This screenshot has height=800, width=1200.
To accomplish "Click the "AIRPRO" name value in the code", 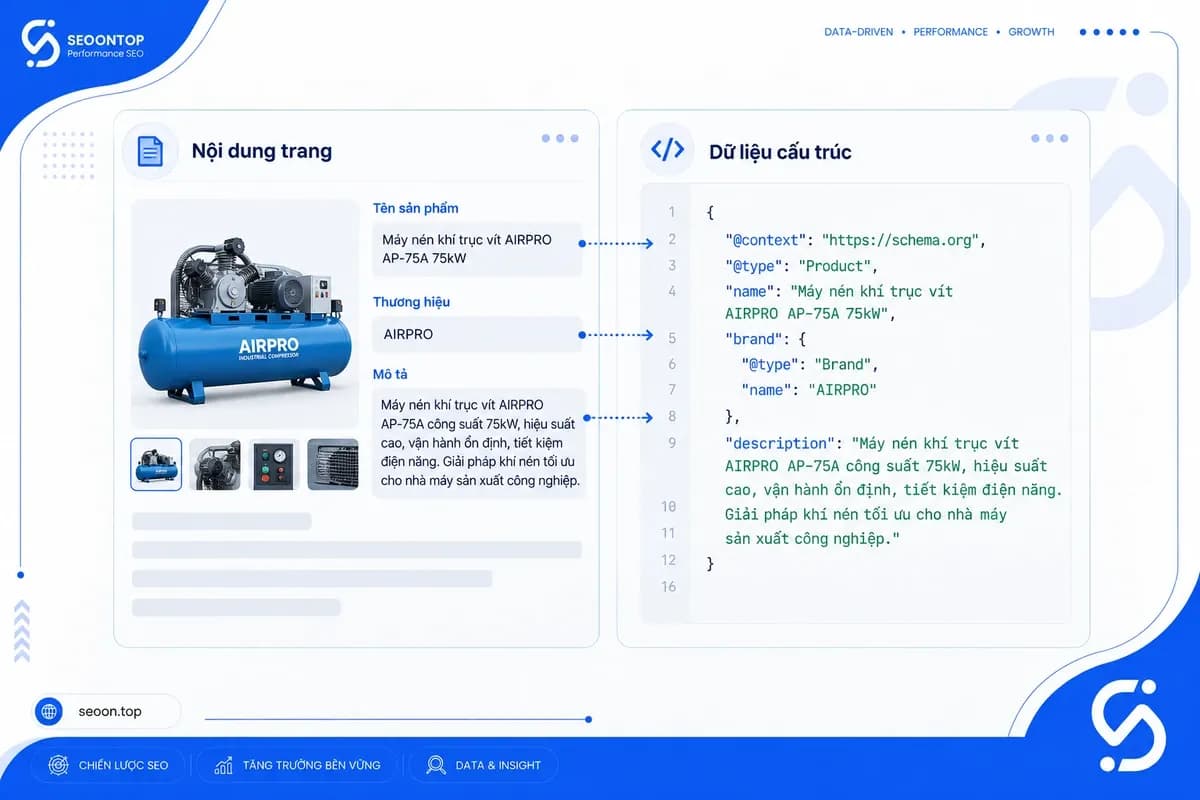I will 842,389.
